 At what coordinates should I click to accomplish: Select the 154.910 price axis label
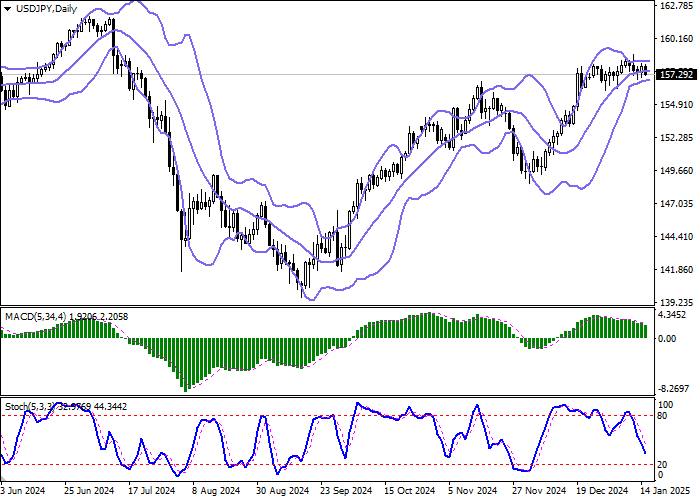click(677, 105)
